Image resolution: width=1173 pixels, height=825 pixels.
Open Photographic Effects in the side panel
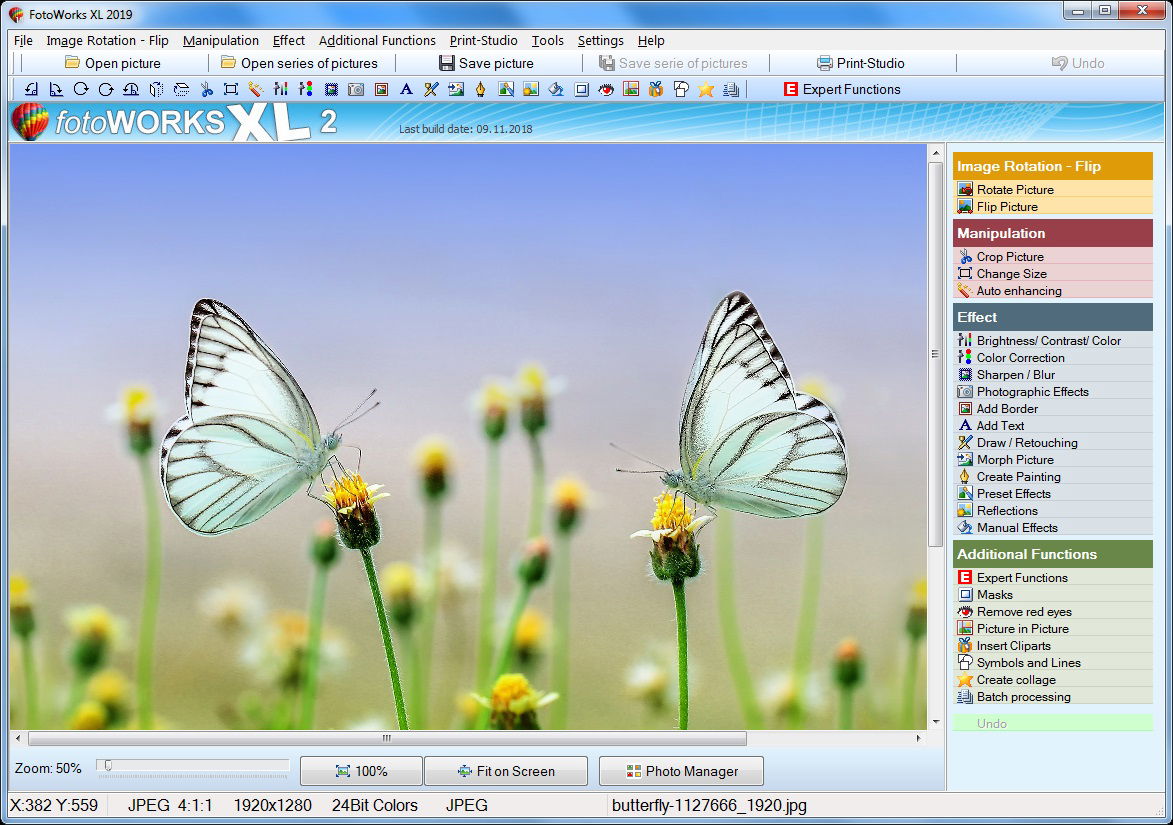[x=1053, y=391]
